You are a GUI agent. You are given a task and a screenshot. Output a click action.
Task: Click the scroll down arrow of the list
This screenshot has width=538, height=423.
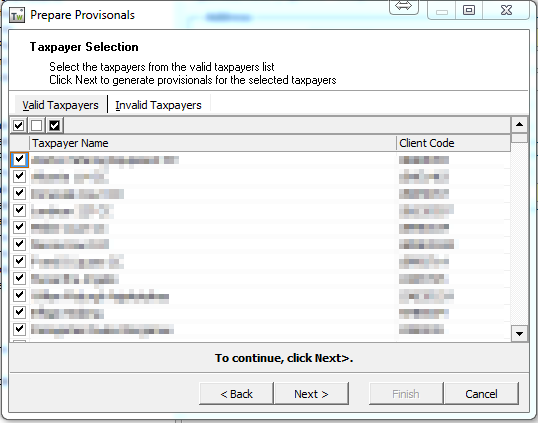(519, 333)
